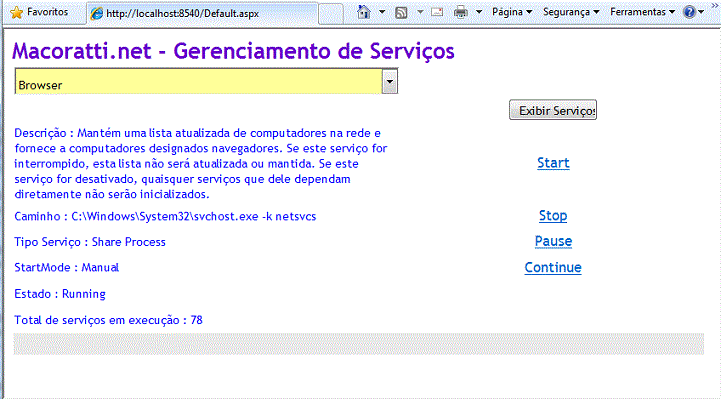The width and height of the screenshot is (721, 399).
Task: Expand the Print dropdown arrow
Action: pos(479,12)
